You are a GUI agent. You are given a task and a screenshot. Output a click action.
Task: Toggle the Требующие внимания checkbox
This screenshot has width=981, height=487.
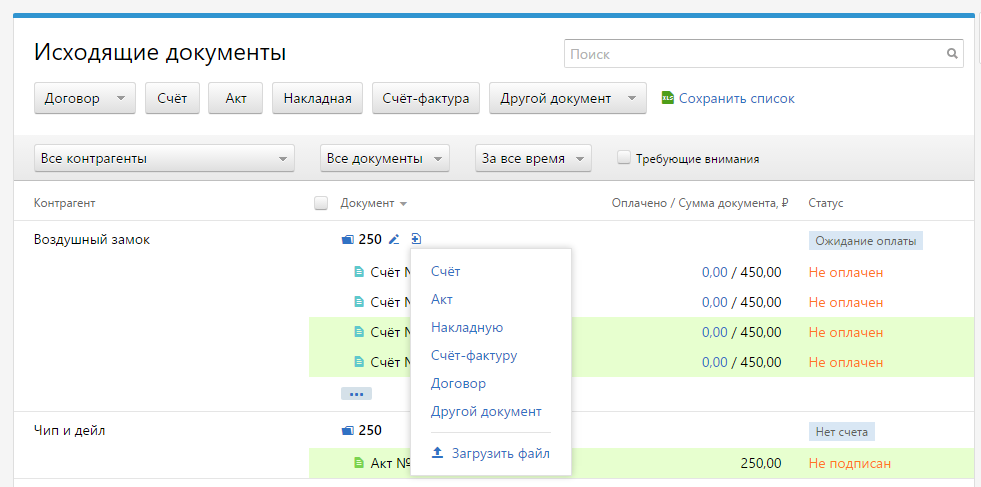(x=623, y=158)
